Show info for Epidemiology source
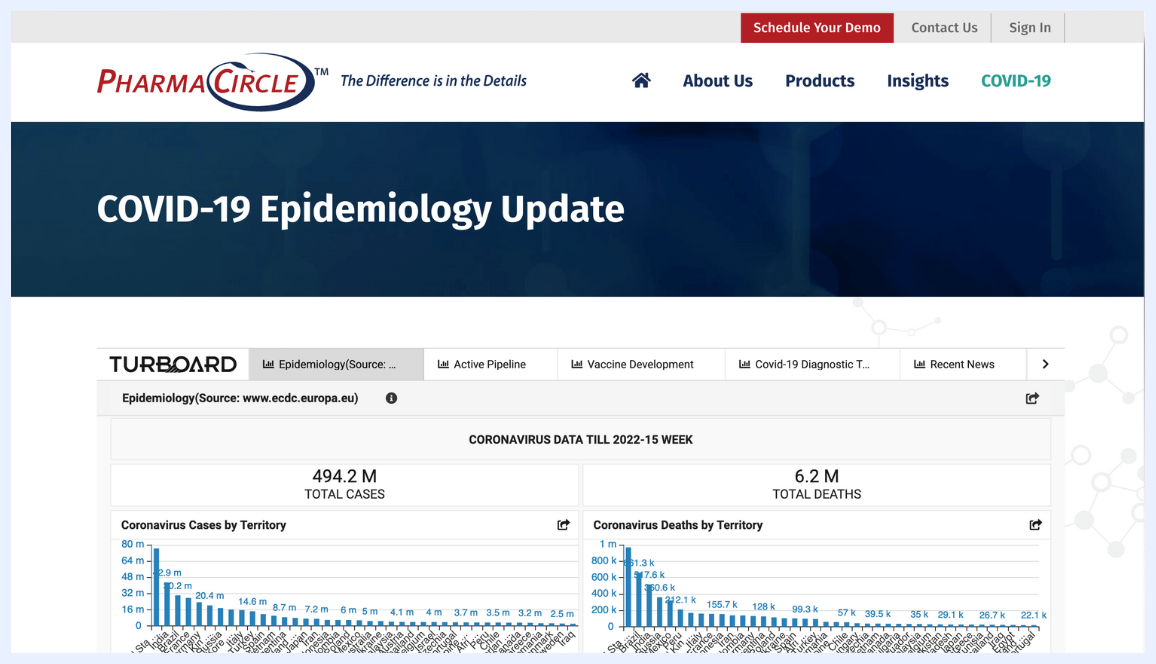1156x664 pixels. coord(391,398)
